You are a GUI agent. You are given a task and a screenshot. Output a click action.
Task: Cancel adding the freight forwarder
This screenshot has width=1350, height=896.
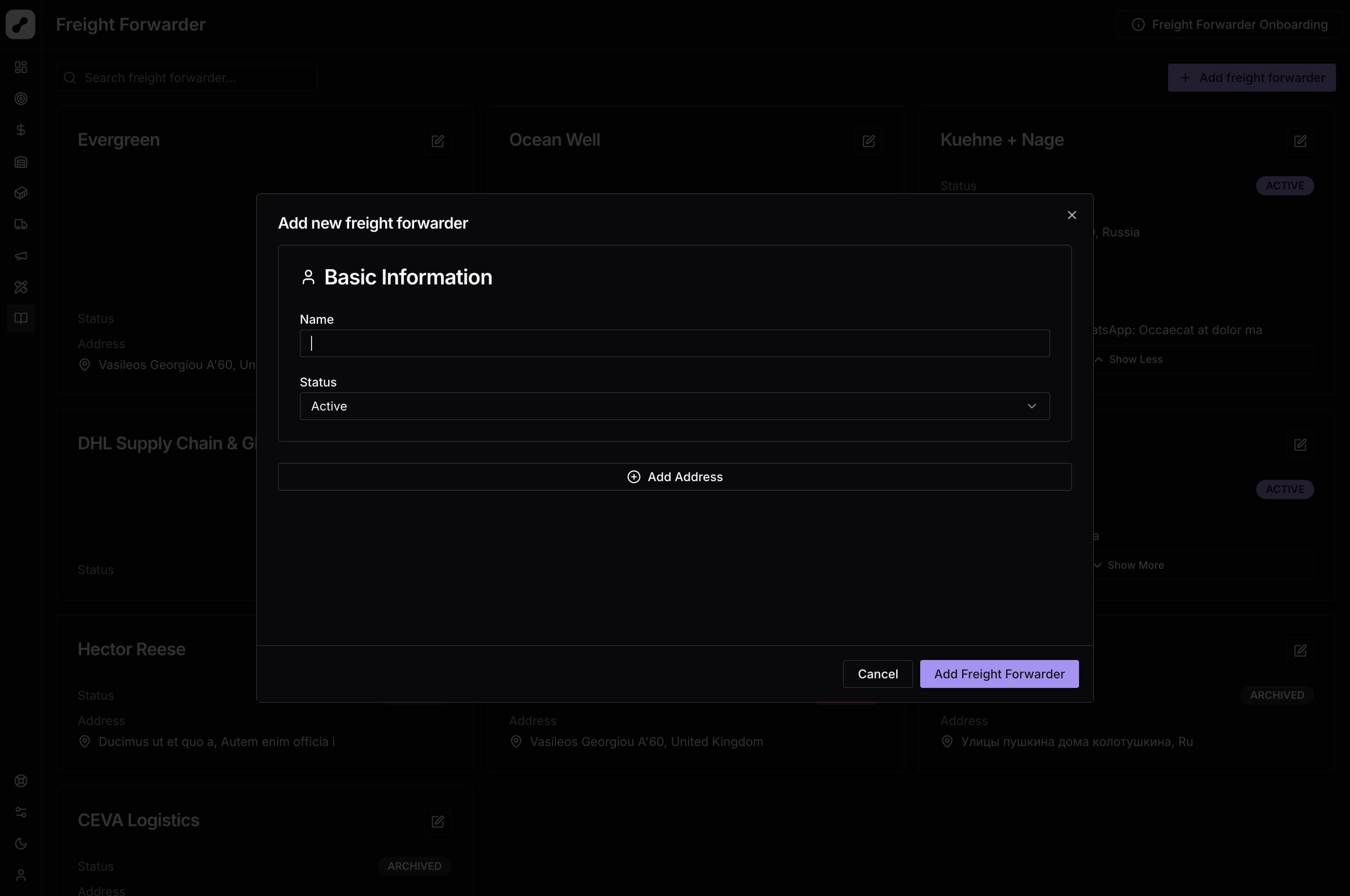click(877, 674)
